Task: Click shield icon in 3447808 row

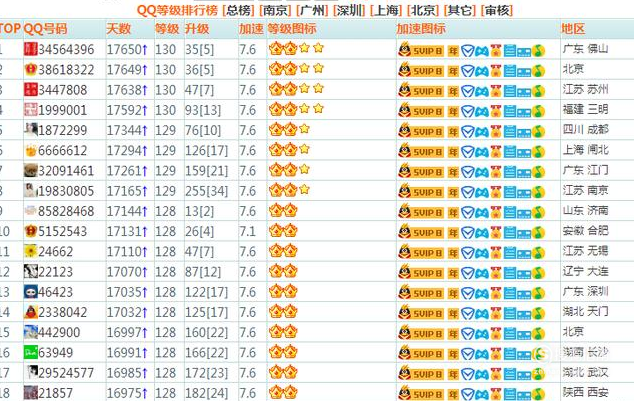Action: pyautogui.click(x=467, y=91)
